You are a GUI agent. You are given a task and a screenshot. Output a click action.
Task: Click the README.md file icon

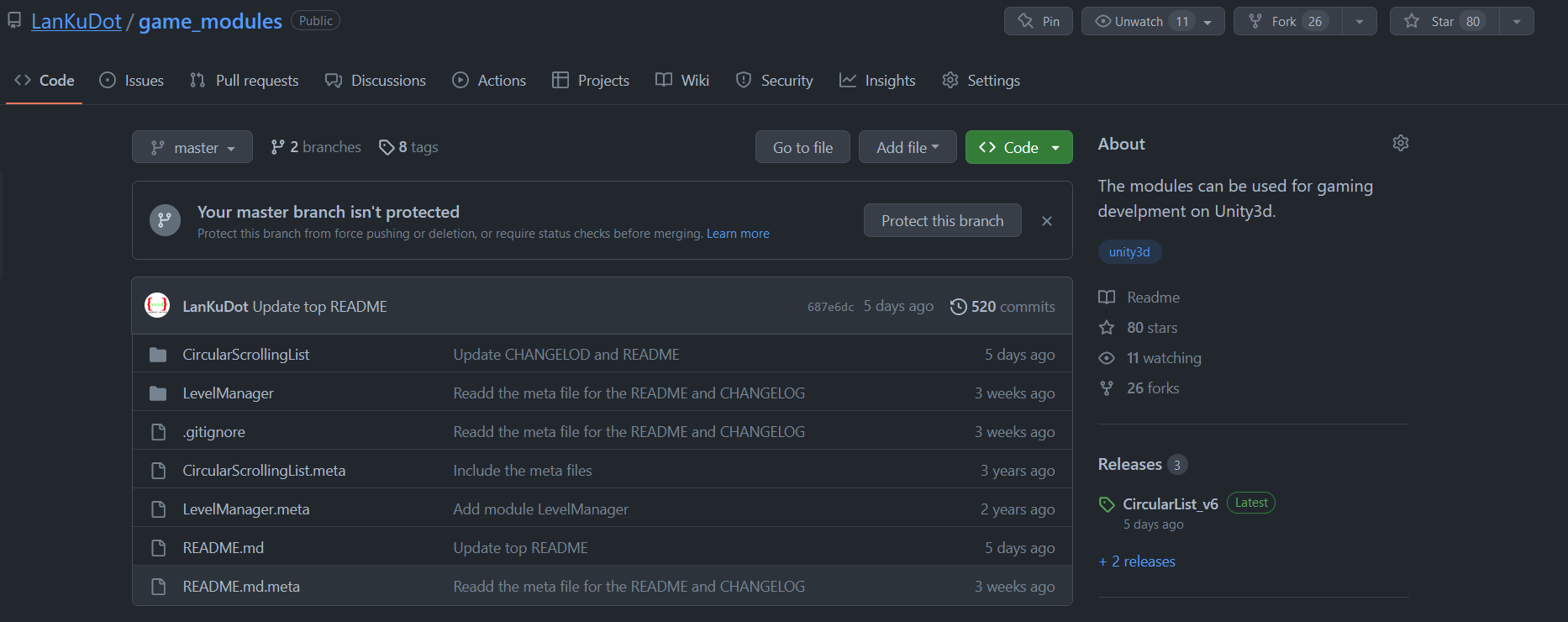(x=158, y=548)
